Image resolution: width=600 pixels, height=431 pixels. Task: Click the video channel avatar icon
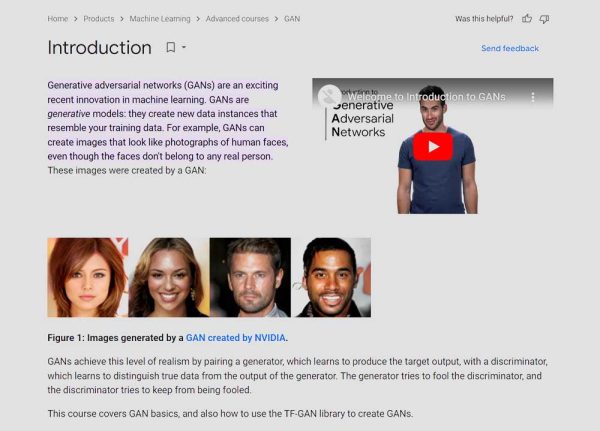tap(329, 96)
